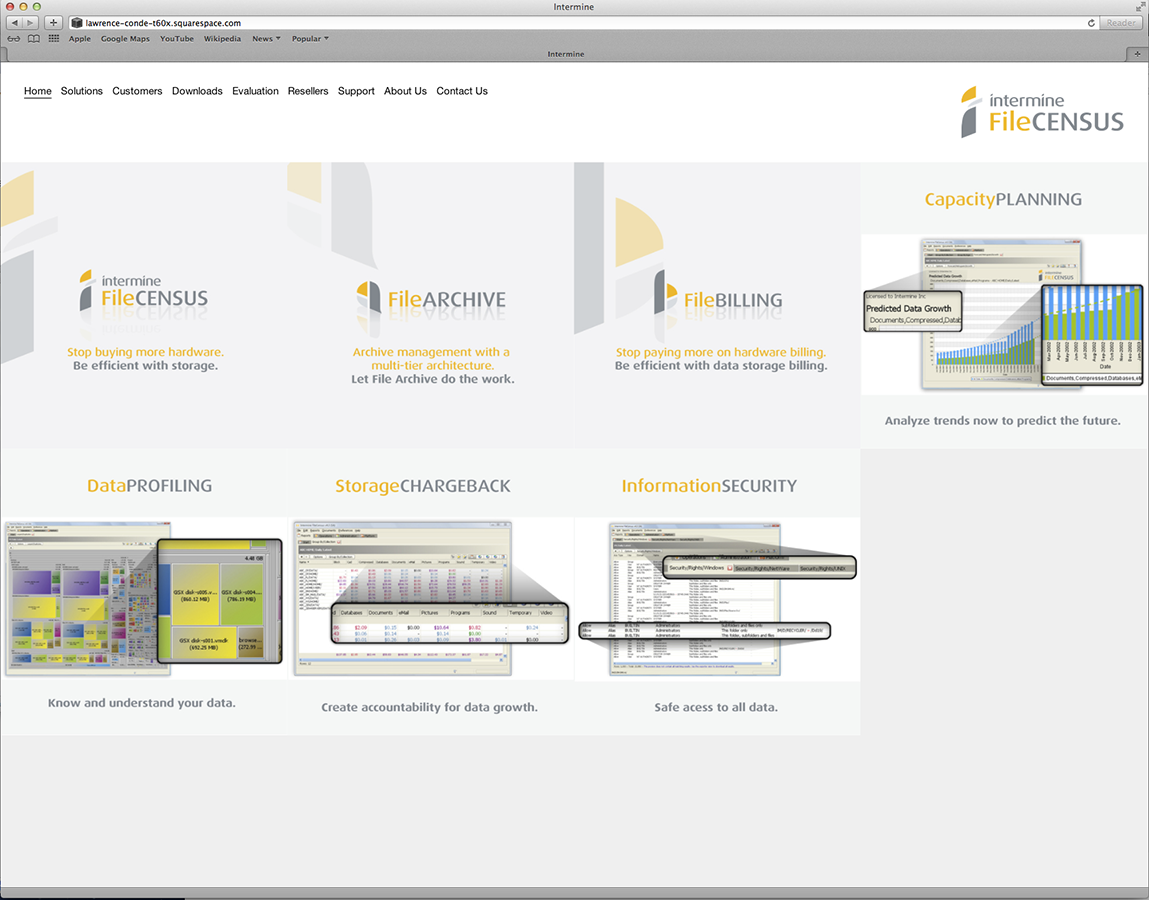The image size is (1149, 900).
Task: Open the Customers nav item
Action: tap(137, 91)
